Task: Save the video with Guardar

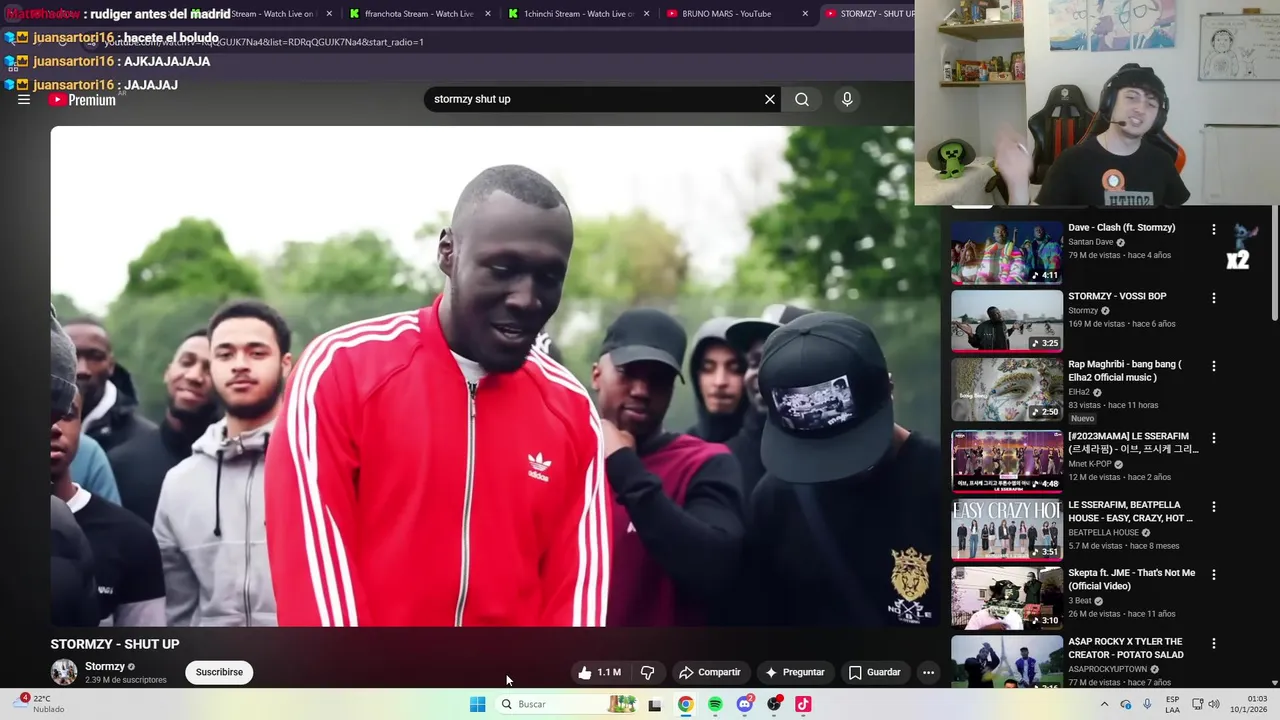Action: pos(875,673)
